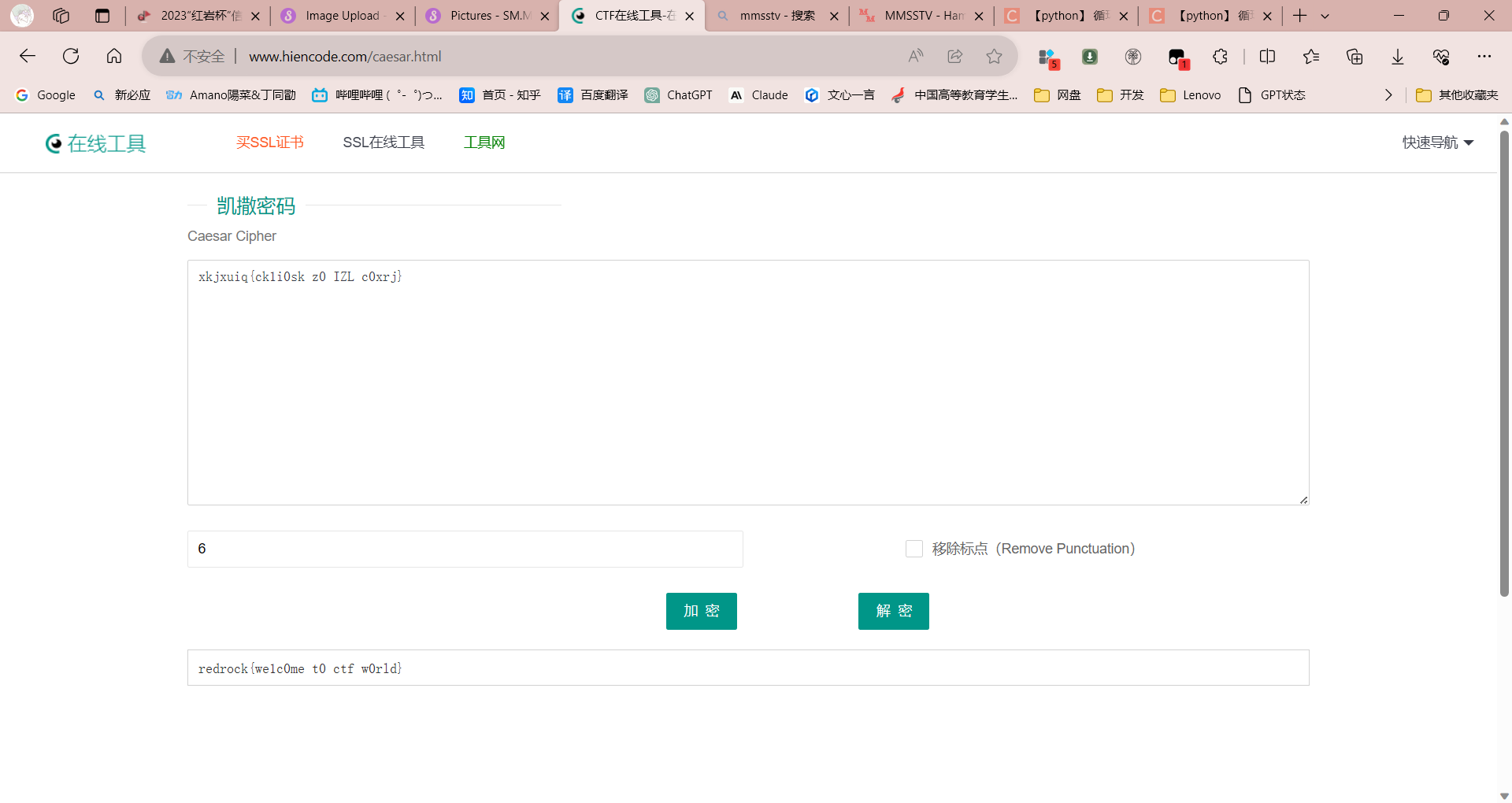The height and width of the screenshot is (803, 1512).
Task: Expand the 快速导航 dropdown
Action: (x=1438, y=142)
